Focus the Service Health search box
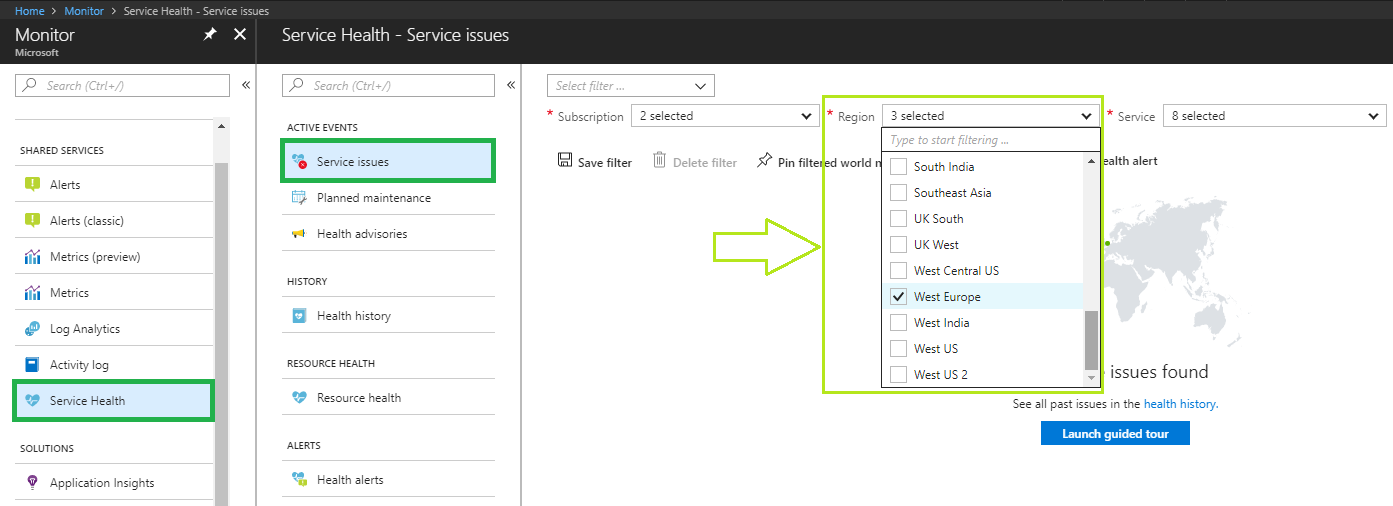This screenshot has width=1393, height=506. 388,86
